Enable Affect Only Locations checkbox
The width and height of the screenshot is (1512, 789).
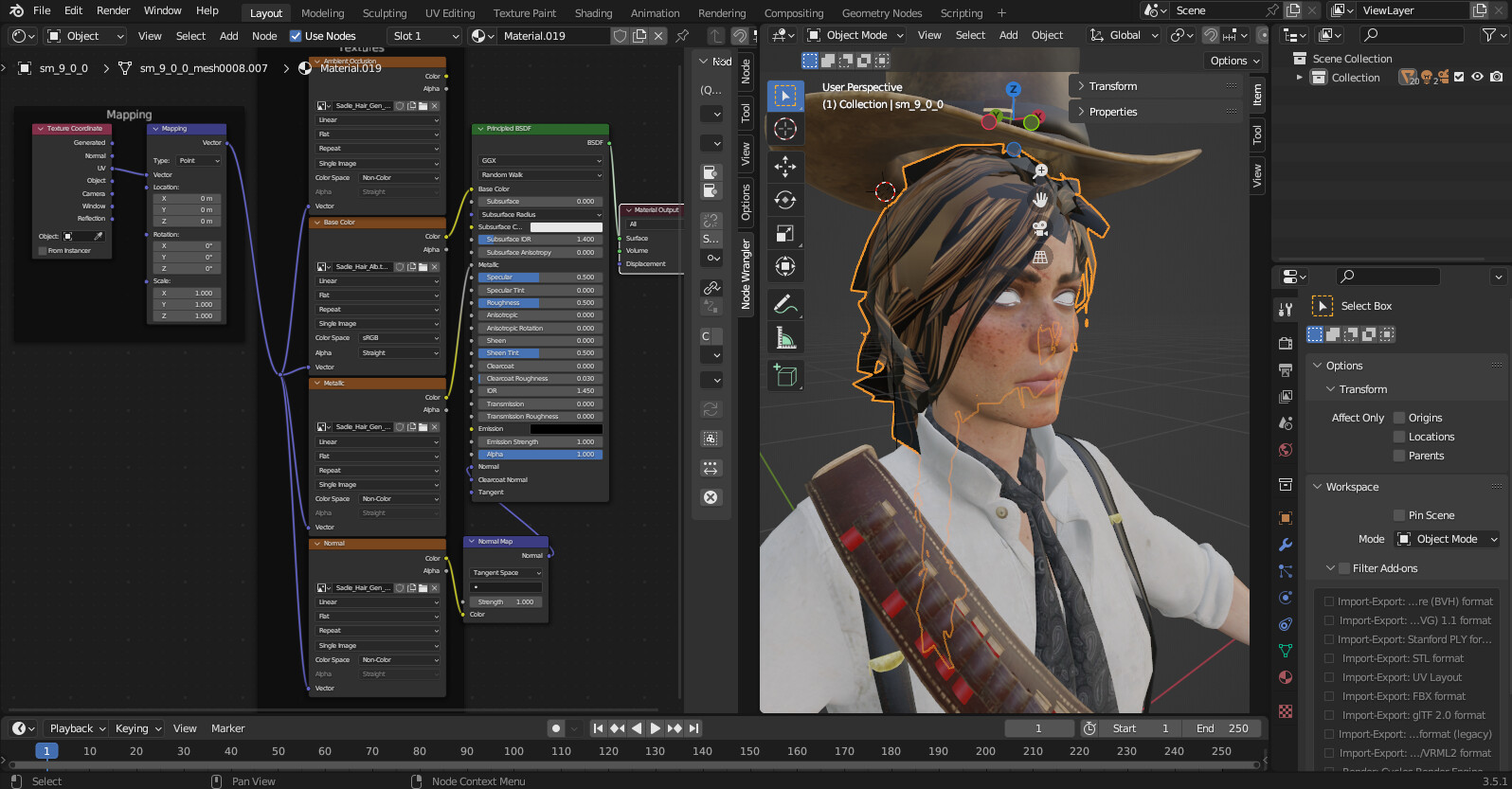pyautogui.click(x=1398, y=437)
